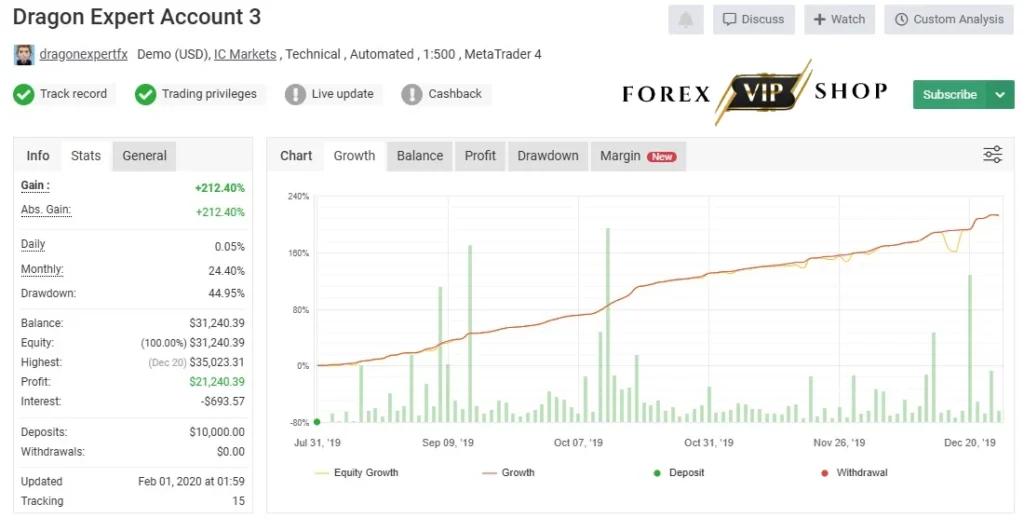Image resolution: width=1024 pixels, height=518 pixels.
Task: Click the Cashback warning icon
Action: click(x=411, y=95)
